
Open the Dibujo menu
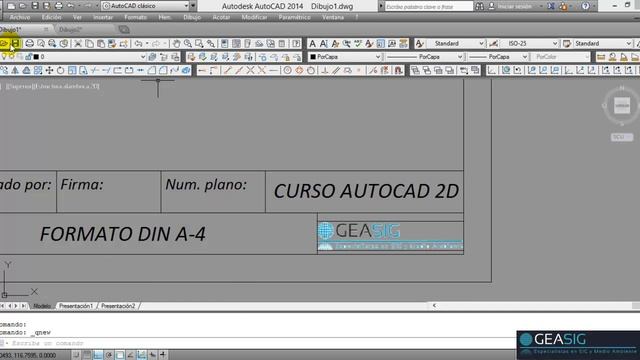(192, 17)
